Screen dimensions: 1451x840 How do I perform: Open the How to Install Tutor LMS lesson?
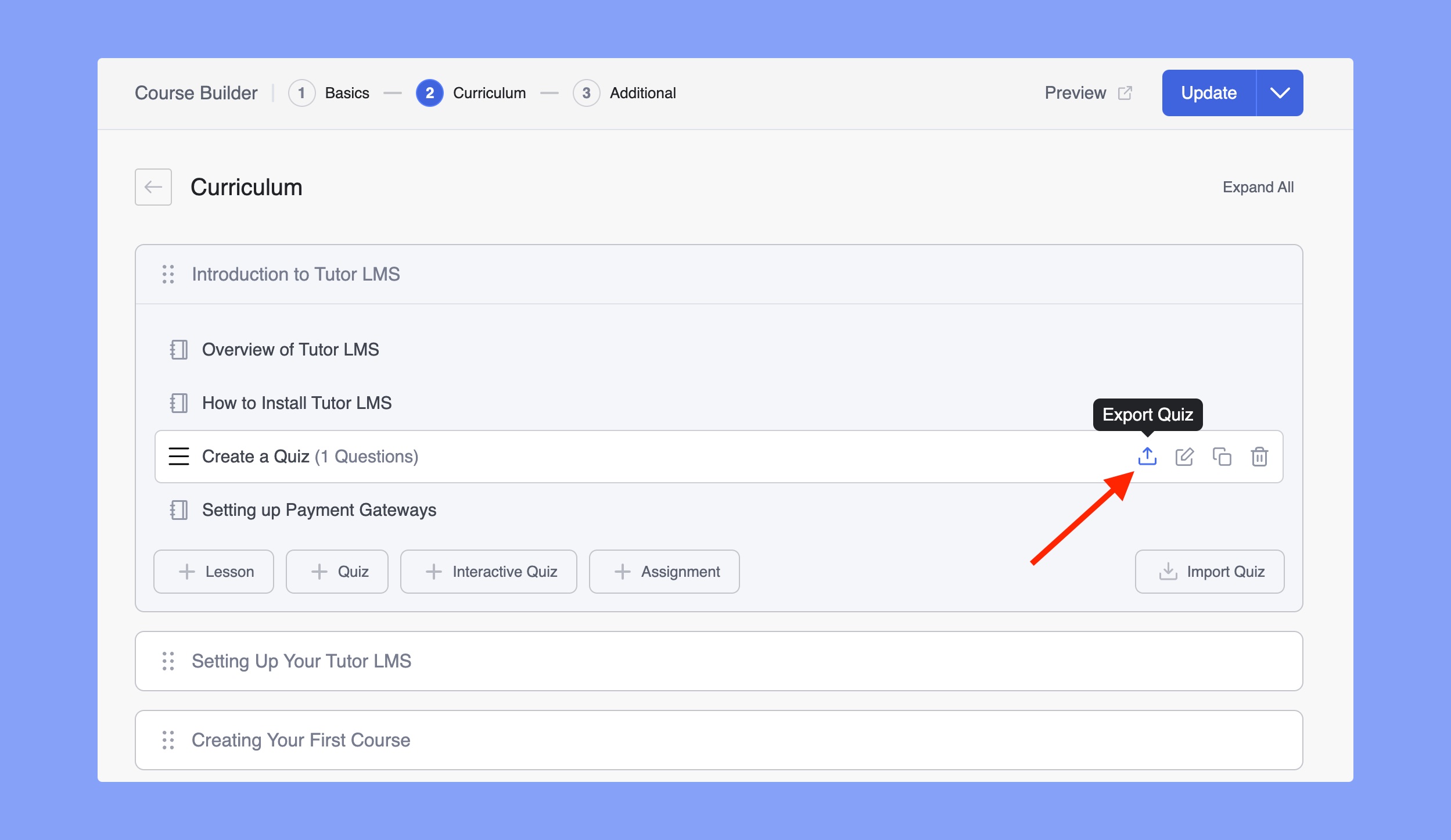click(297, 403)
